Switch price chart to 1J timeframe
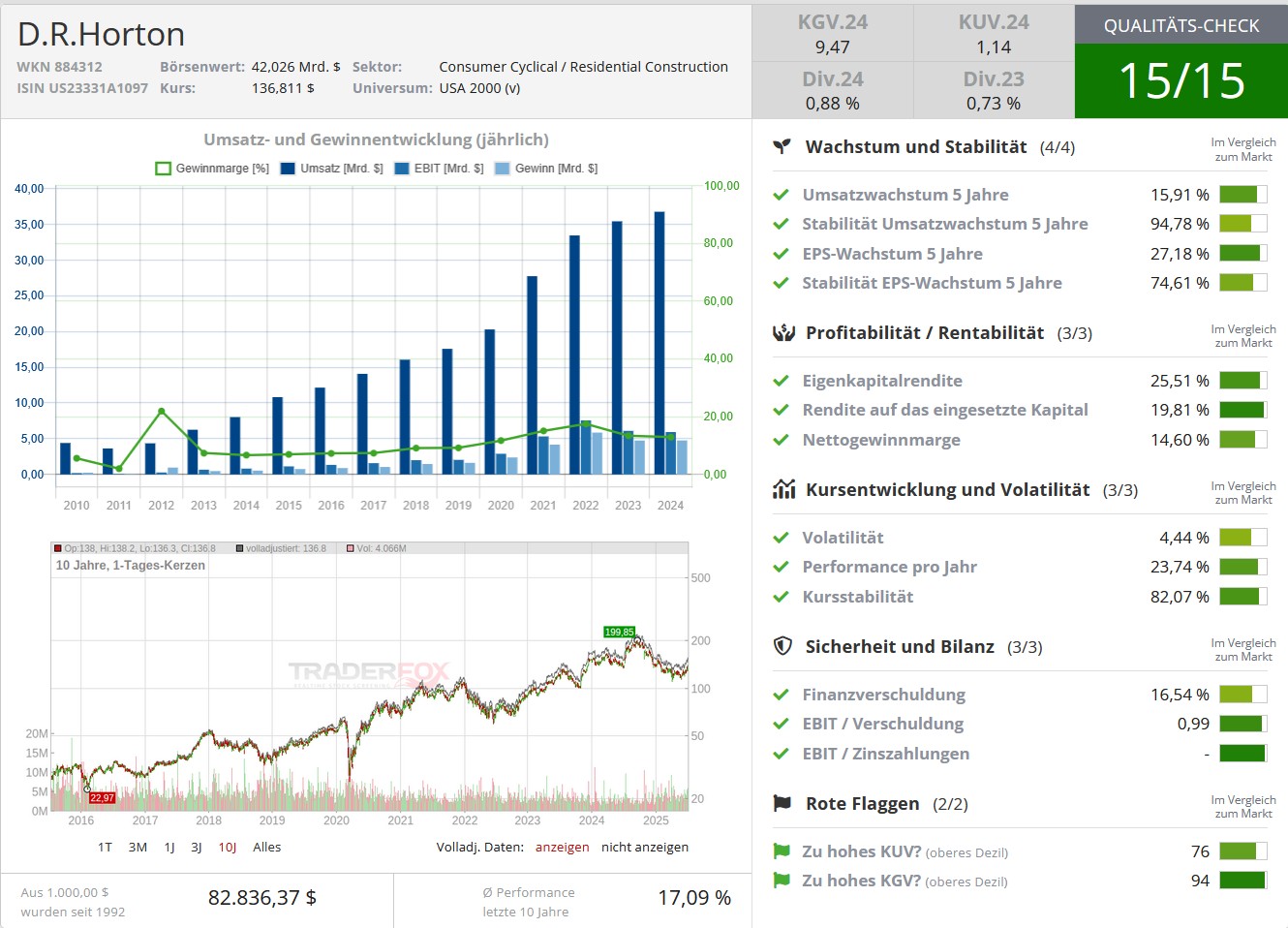This screenshot has width=1288, height=928. click(169, 847)
